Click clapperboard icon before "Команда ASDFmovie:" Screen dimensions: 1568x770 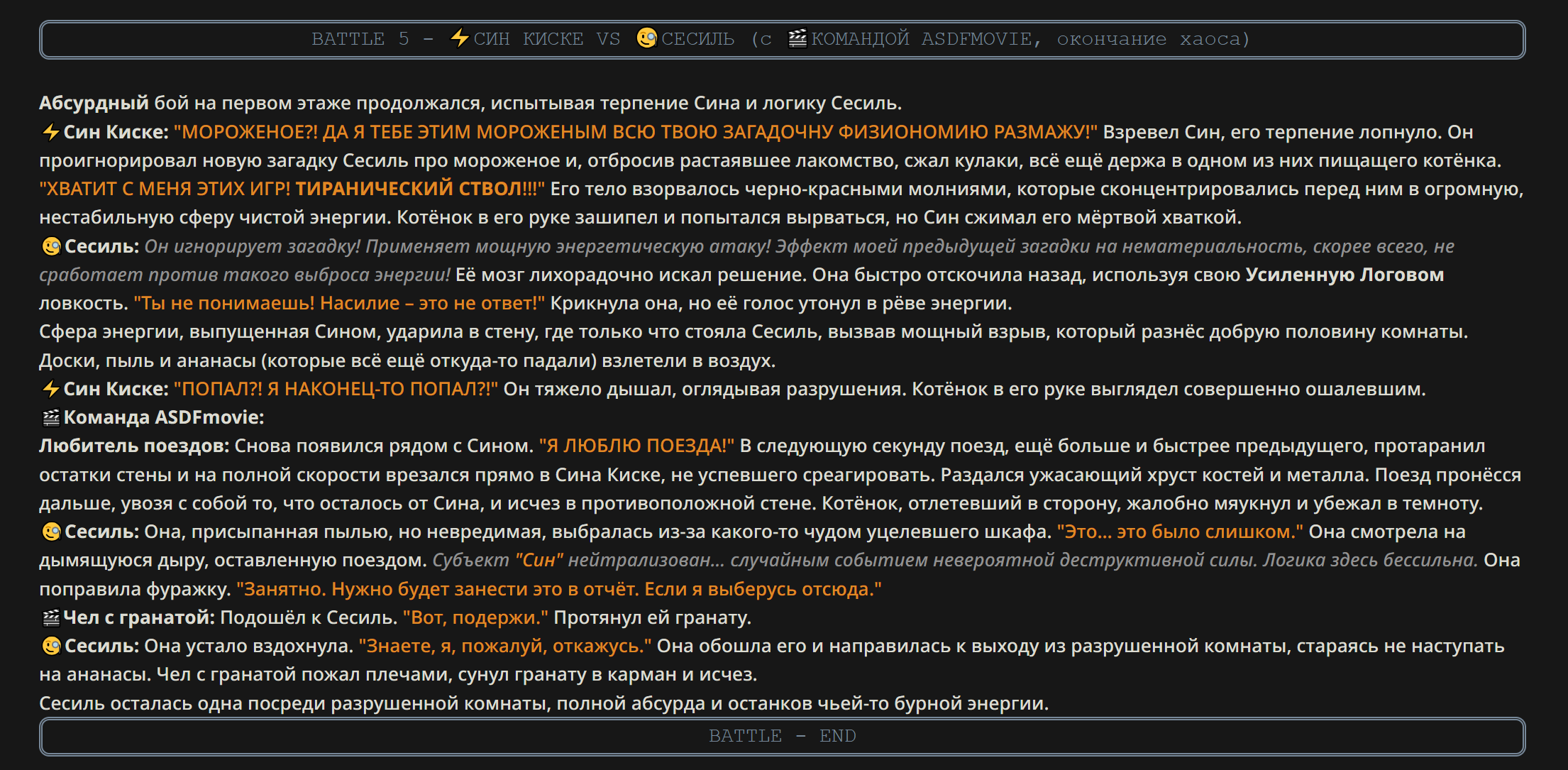tap(51, 418)
